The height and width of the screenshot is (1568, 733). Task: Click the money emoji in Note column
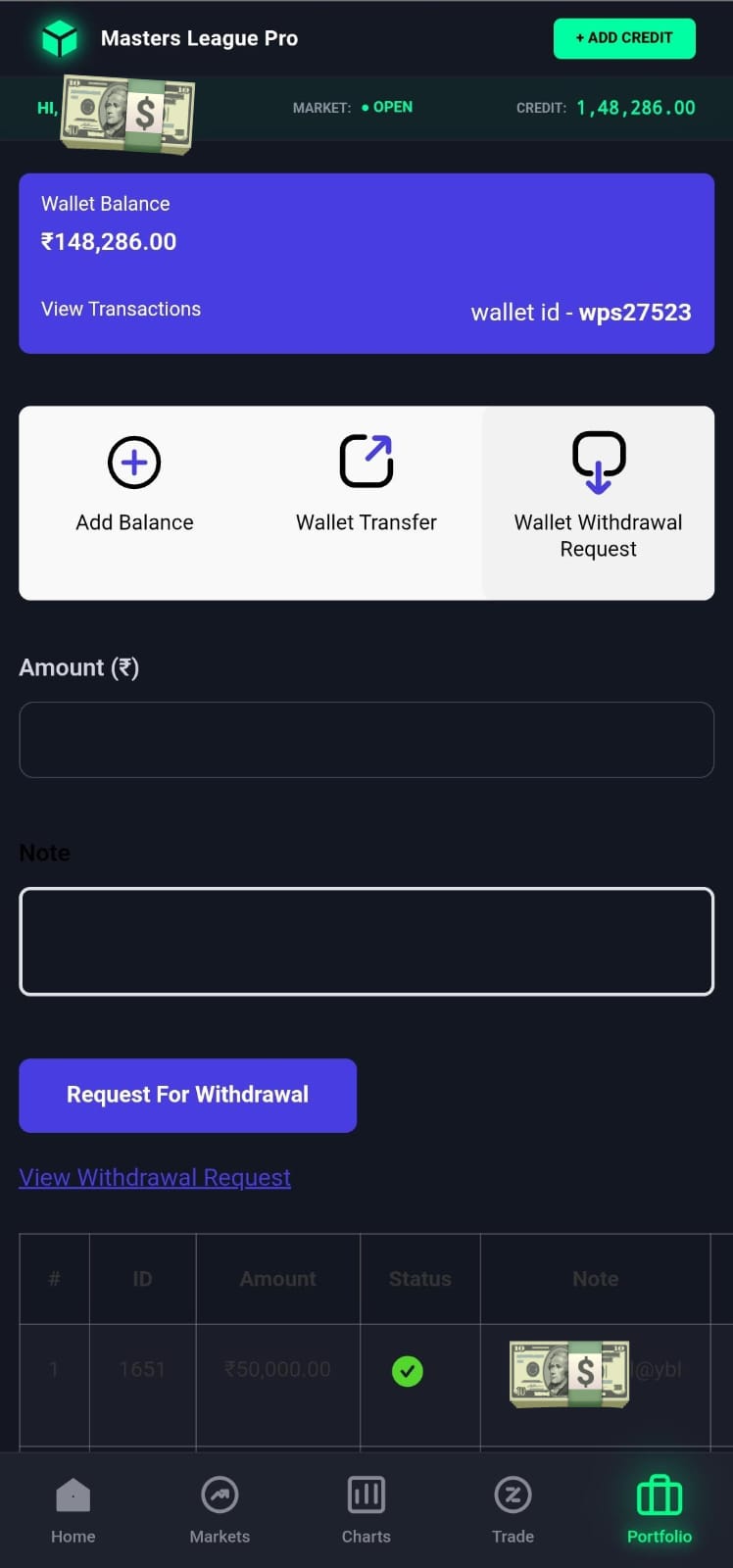(x=569, y=1373)
